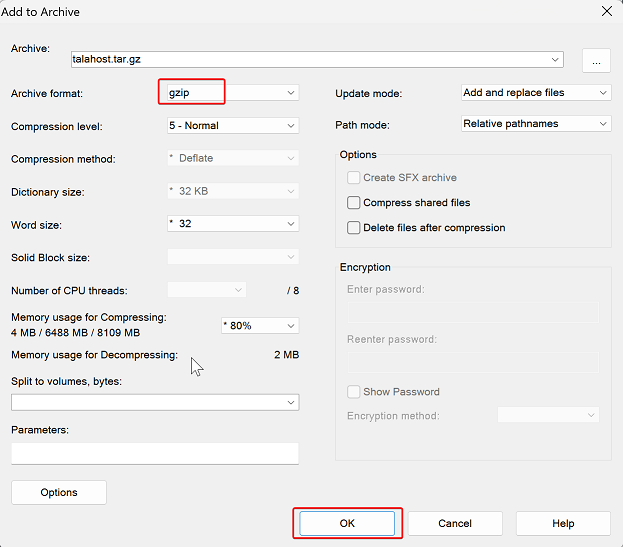Open the Number of CPU threads dropdown
The width and height of the screenshot is (623, 547).
coord(207,290)
